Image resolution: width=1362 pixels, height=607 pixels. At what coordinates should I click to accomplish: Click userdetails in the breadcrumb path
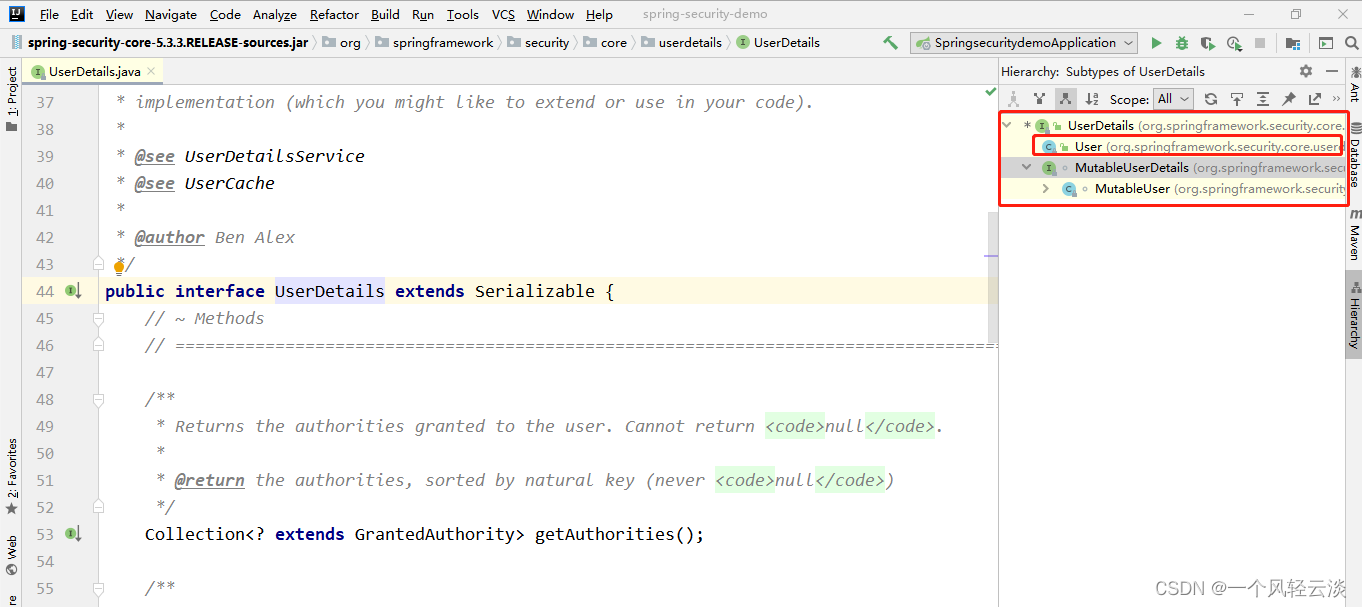(690, 43)
